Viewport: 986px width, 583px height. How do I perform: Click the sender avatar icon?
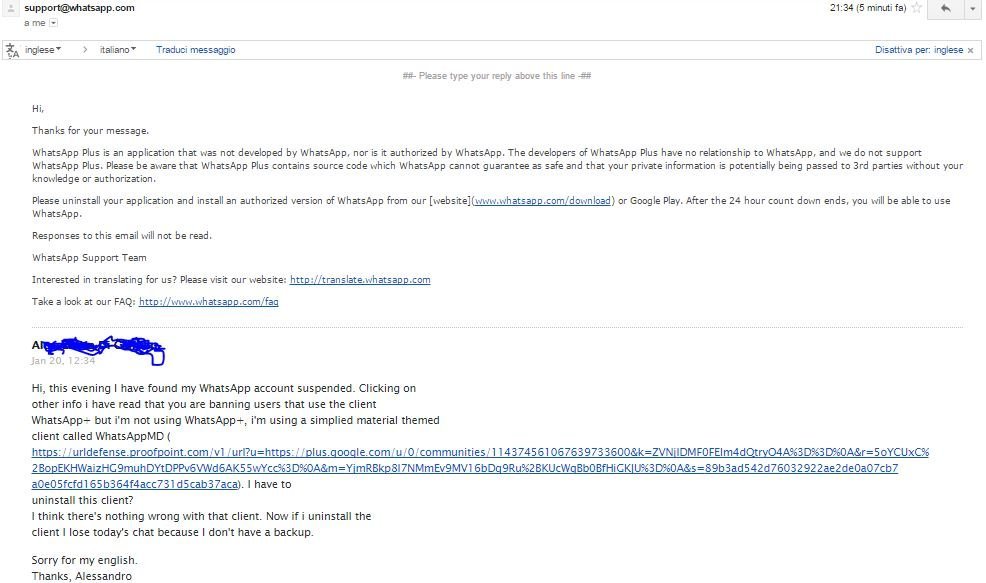(12, 8)
